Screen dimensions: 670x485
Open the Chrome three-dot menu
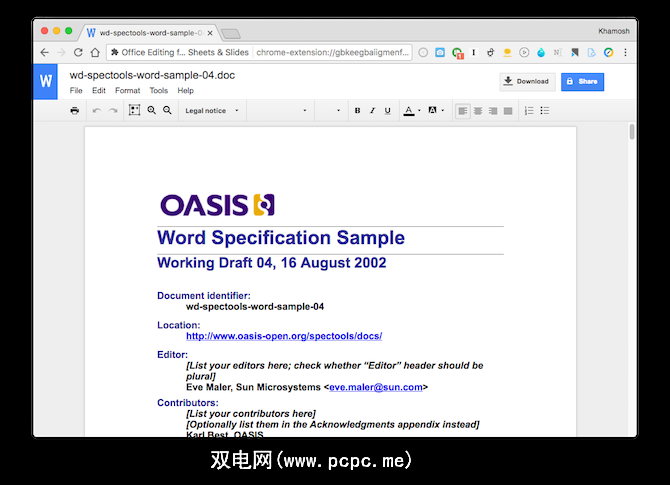[625, 53]
